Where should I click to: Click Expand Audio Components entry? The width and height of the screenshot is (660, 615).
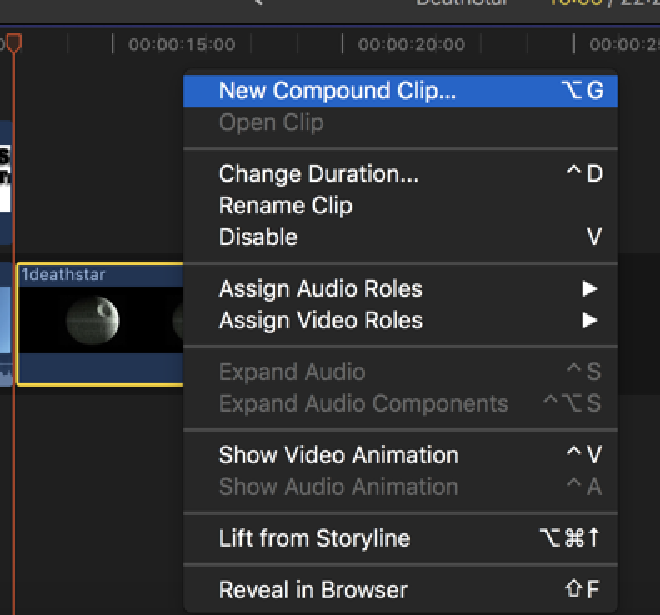[x=363, y=405]
